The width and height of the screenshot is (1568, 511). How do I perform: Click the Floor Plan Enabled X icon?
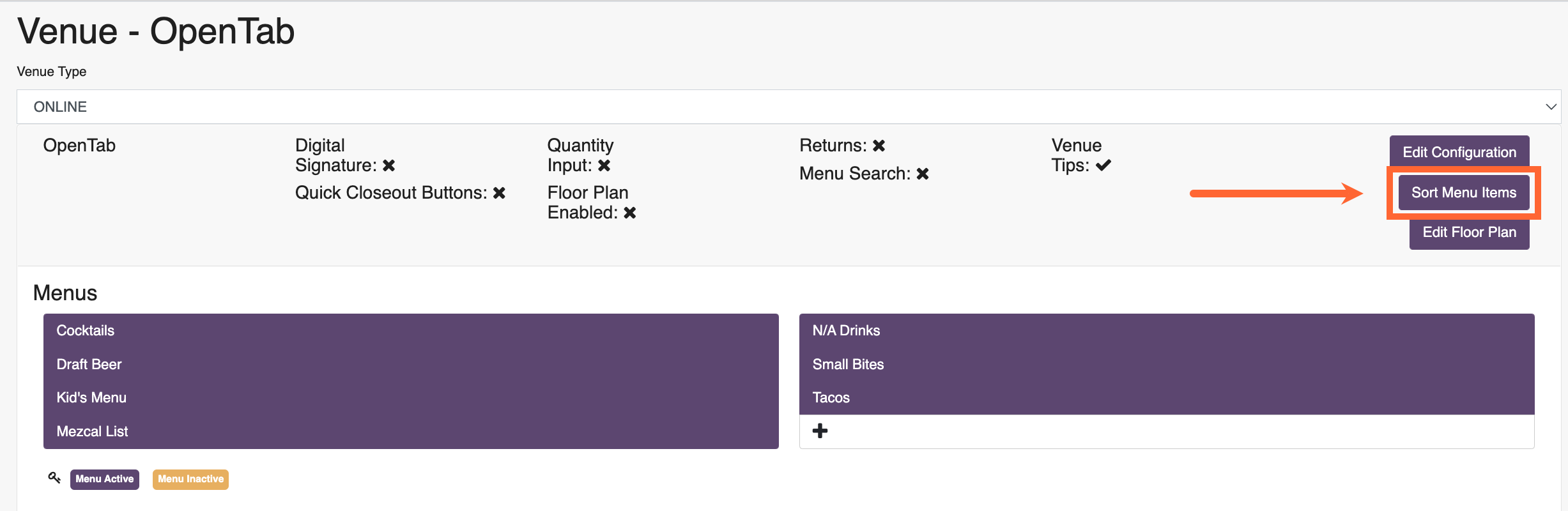[x=629, y=213]
